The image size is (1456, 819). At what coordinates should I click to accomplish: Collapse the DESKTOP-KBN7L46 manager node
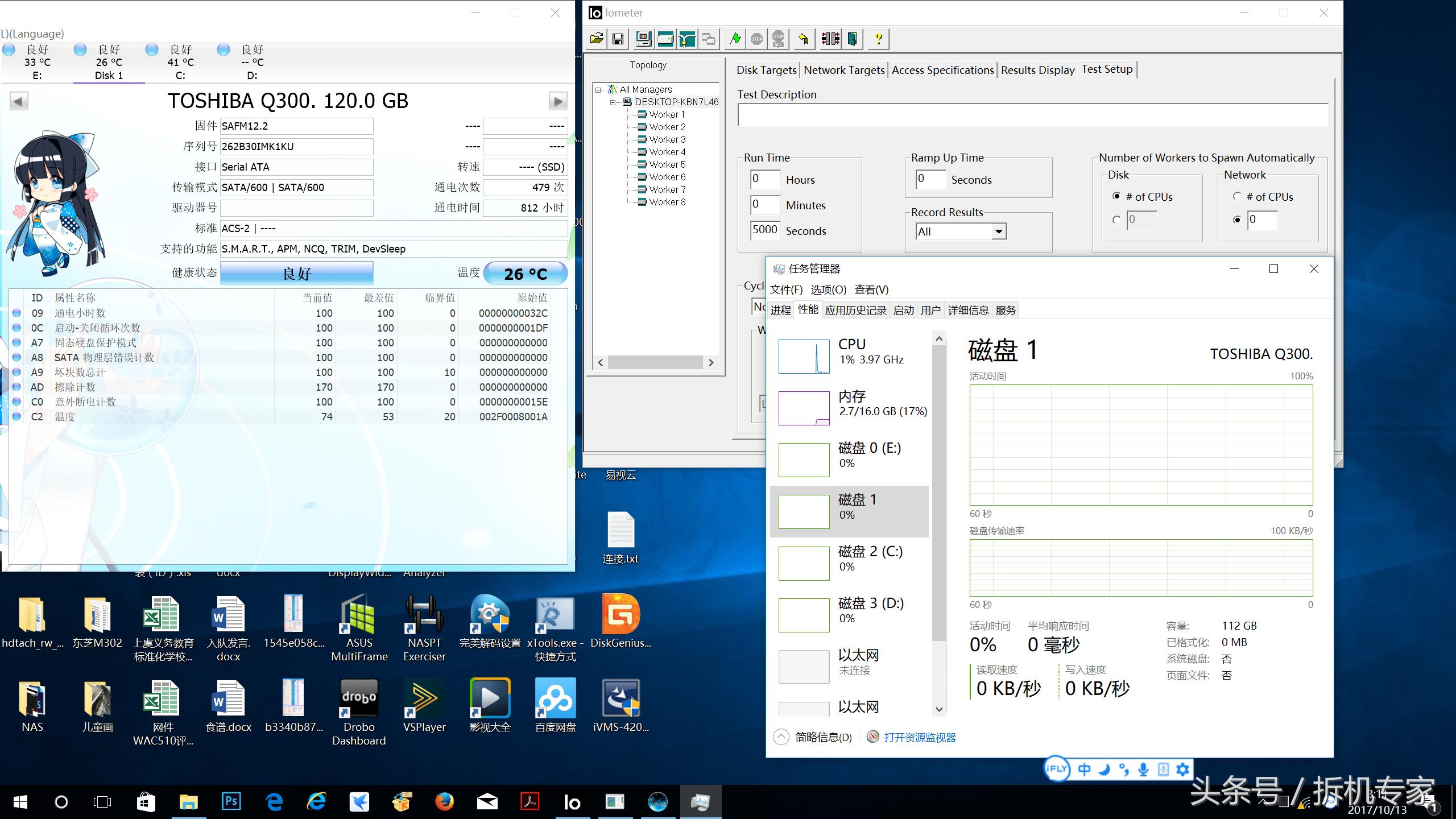(613, 102)
